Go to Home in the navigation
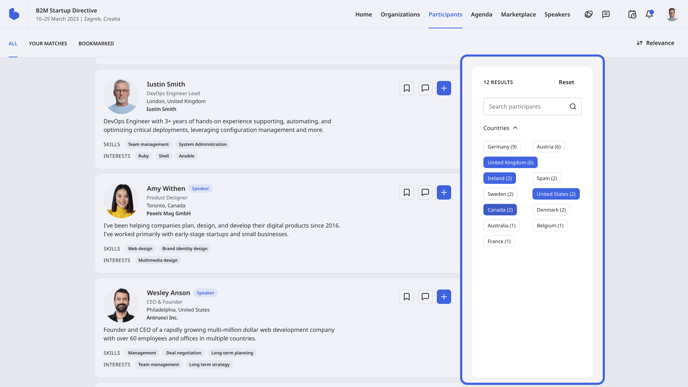 (363, 14)
